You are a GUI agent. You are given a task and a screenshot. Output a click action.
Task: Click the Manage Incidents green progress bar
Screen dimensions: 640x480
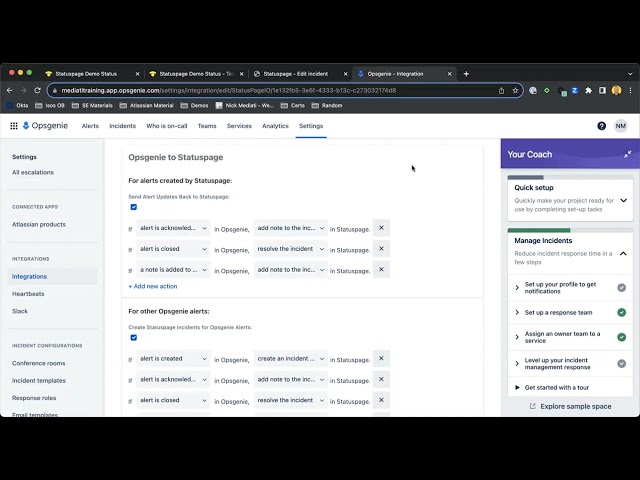pos(539,231)
